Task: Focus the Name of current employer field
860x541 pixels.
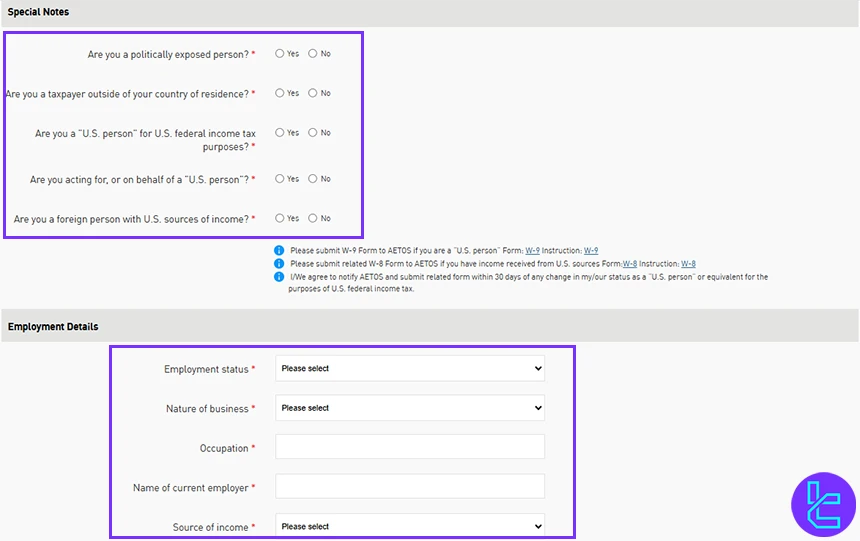Action: coord(410,487)
